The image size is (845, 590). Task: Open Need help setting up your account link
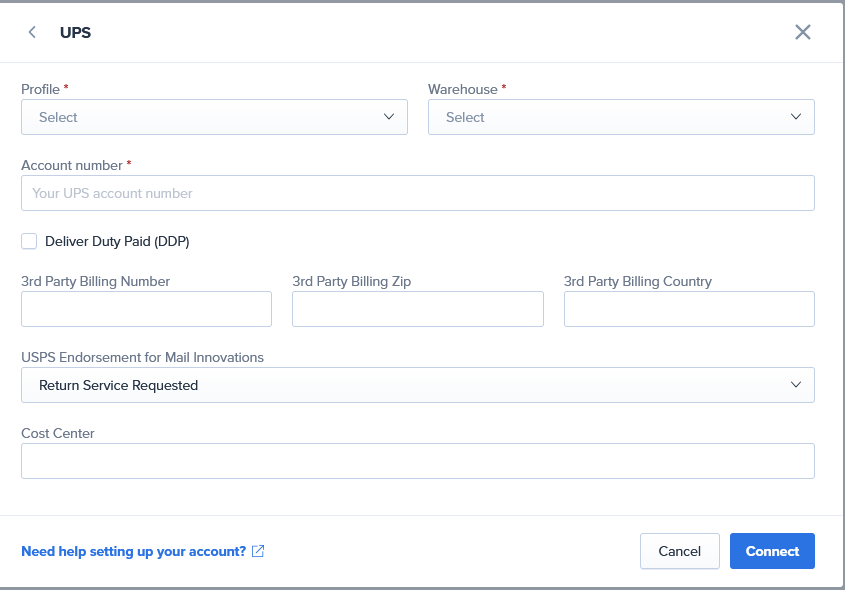point(134,551)
